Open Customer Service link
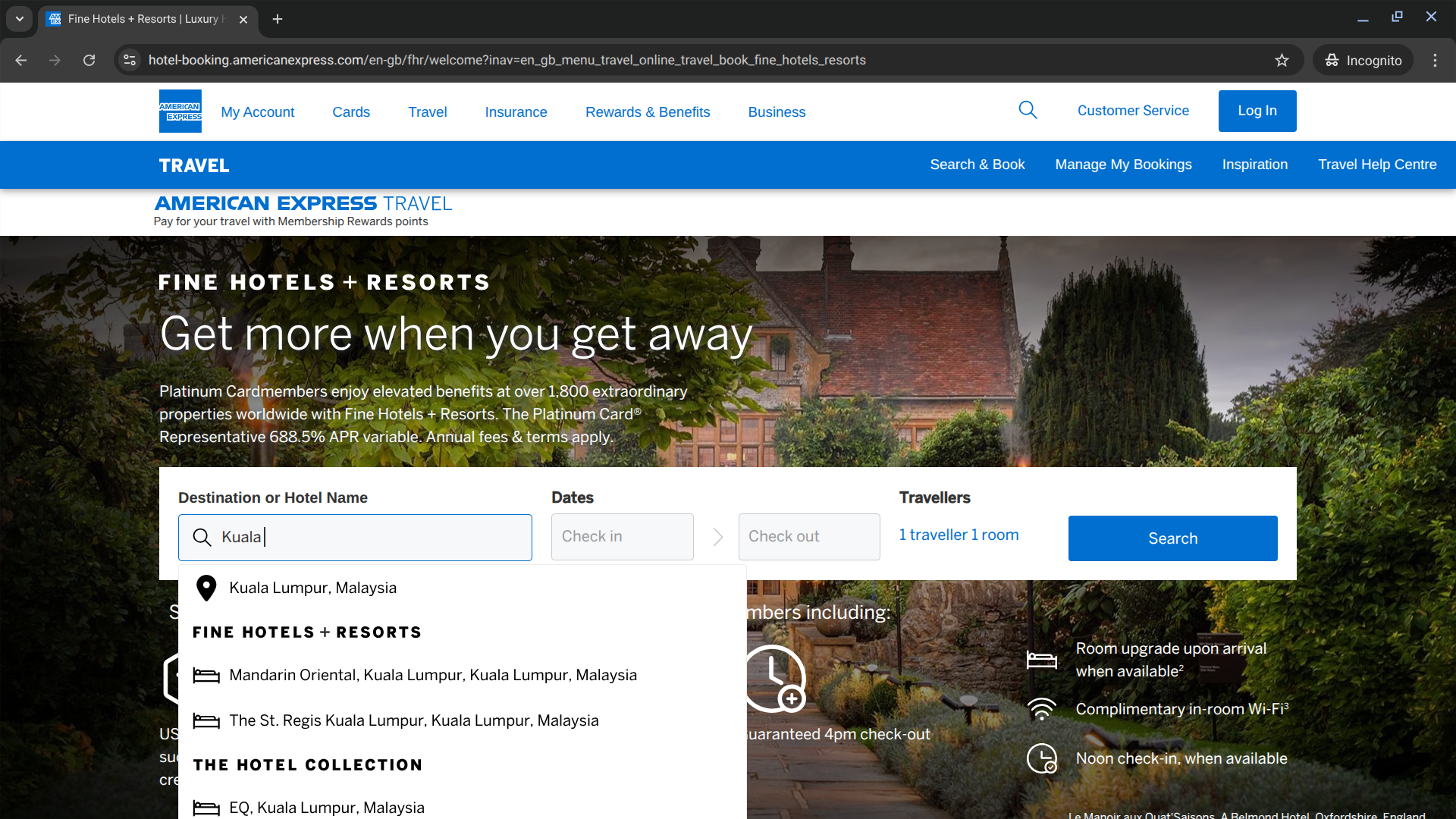Viewport: 1456px width, 819px height. tap(1133, 111)
